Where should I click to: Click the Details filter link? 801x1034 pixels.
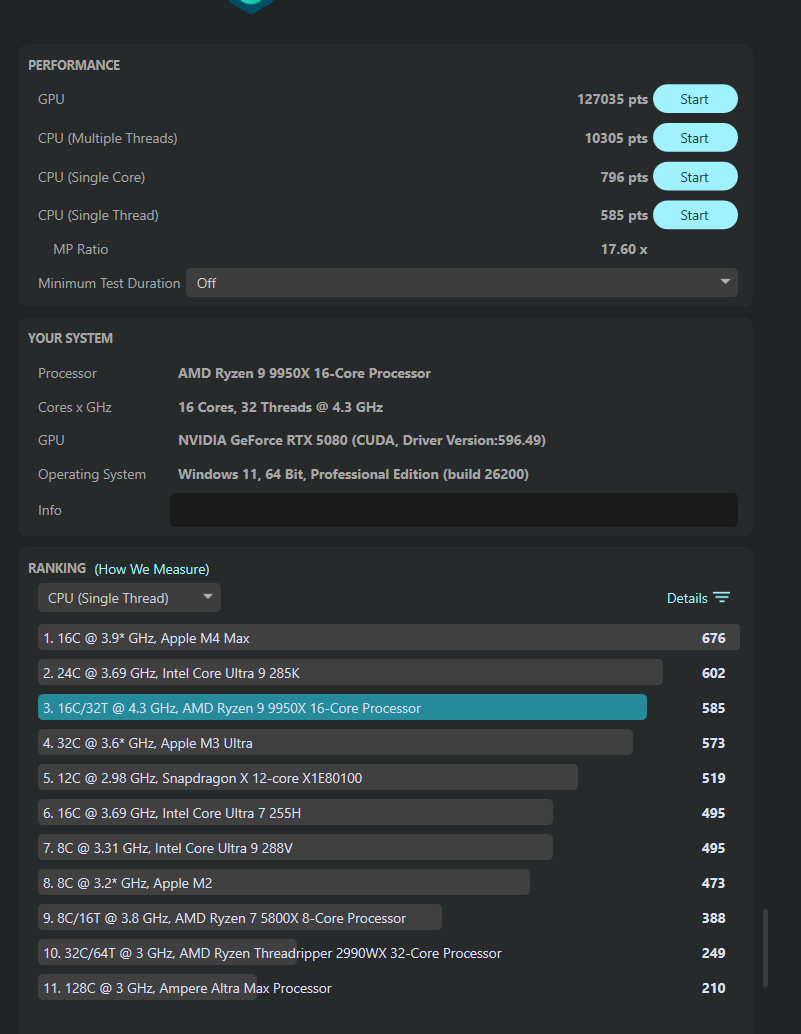tap(698, 598)
